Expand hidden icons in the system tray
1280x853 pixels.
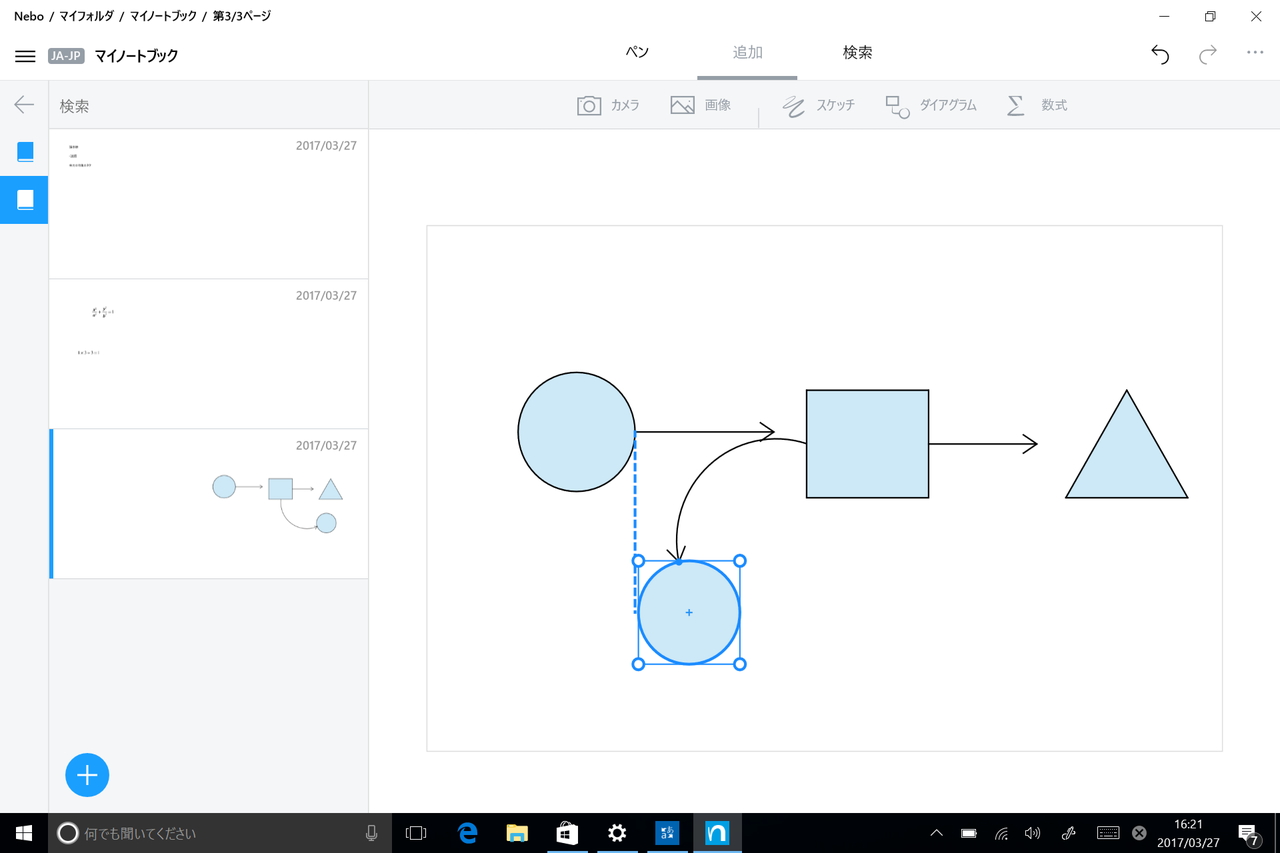coord(935,832)
